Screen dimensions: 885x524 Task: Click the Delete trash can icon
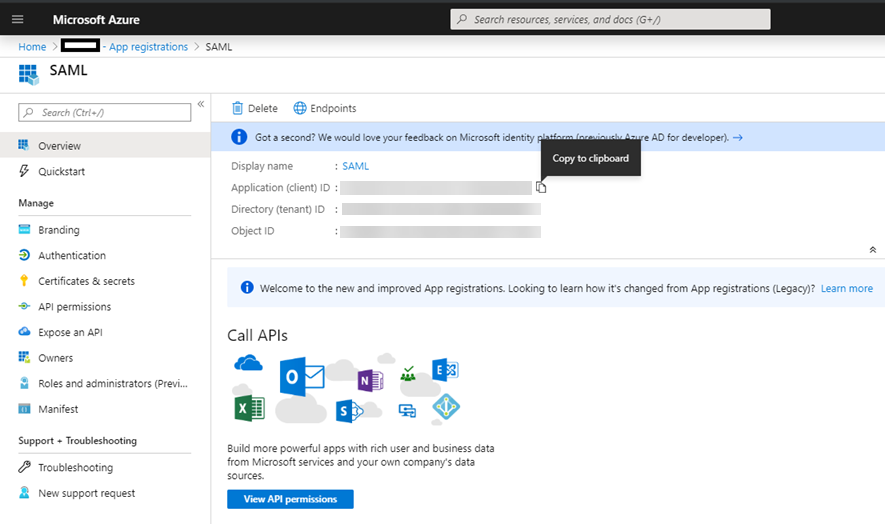pyautogui.click(x=238, y=108)
